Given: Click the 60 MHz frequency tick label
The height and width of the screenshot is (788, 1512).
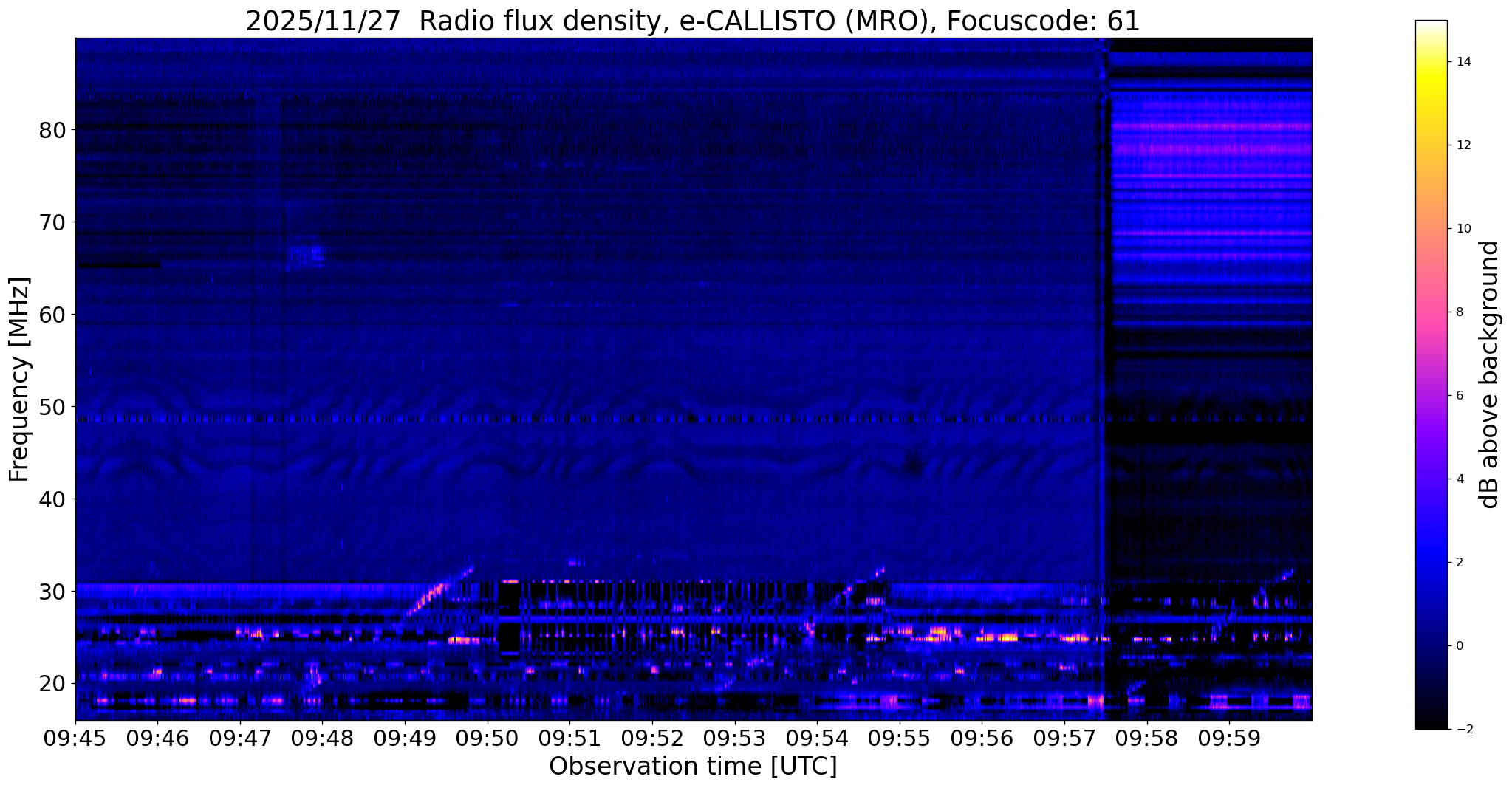Looking at the screenshot, I should coord(52,315).
